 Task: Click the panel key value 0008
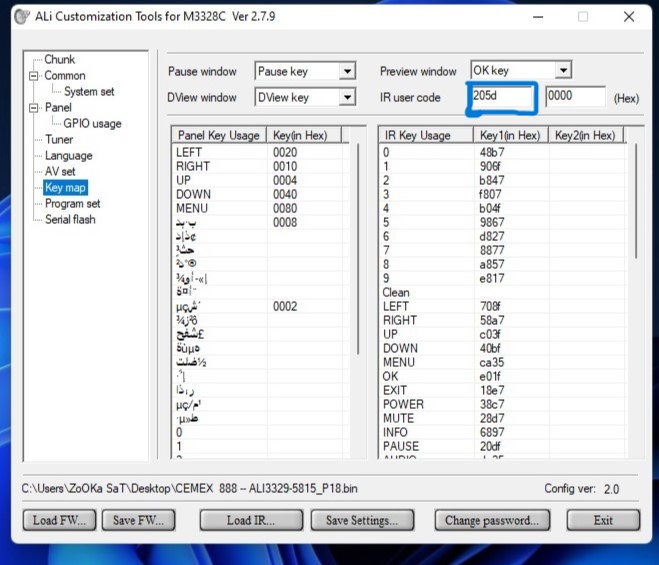coord(285,222)
